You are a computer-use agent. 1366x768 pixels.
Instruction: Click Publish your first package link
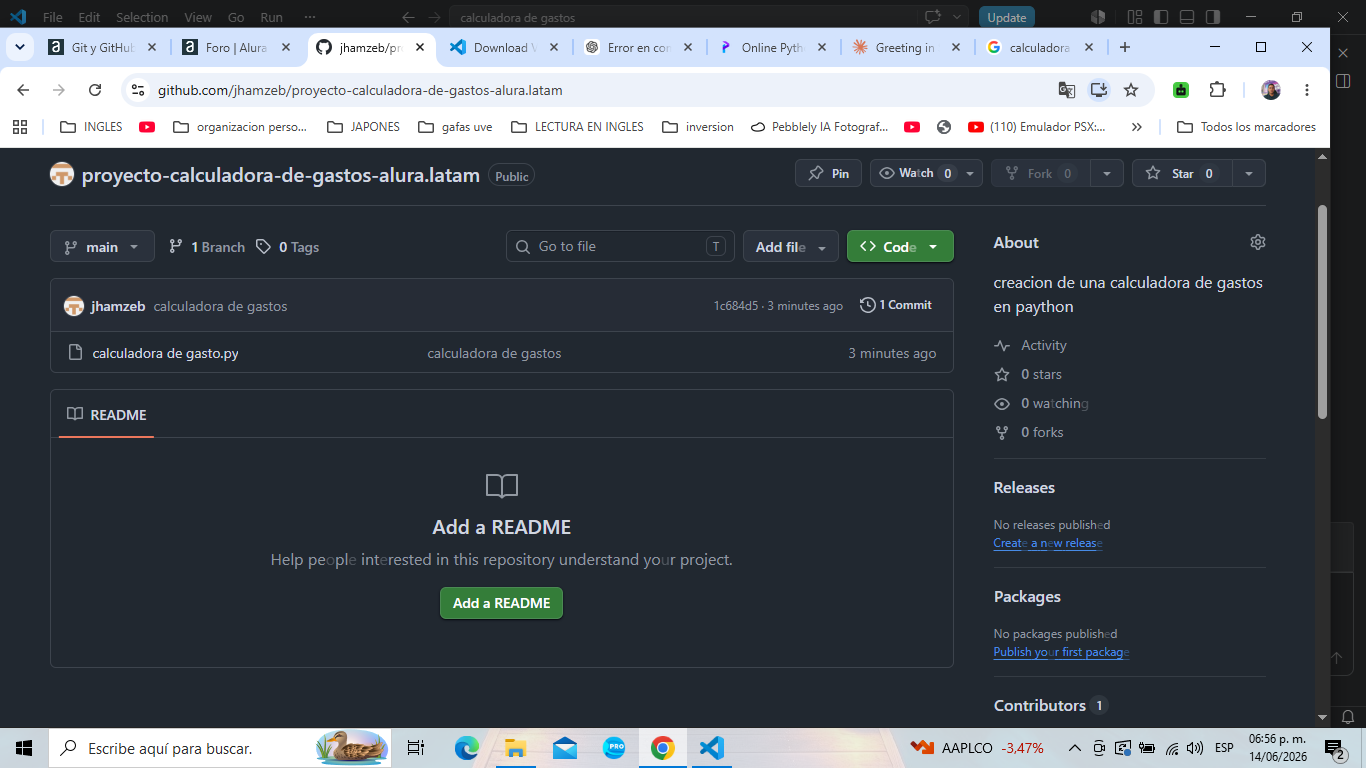click(x=1061, y=652)
